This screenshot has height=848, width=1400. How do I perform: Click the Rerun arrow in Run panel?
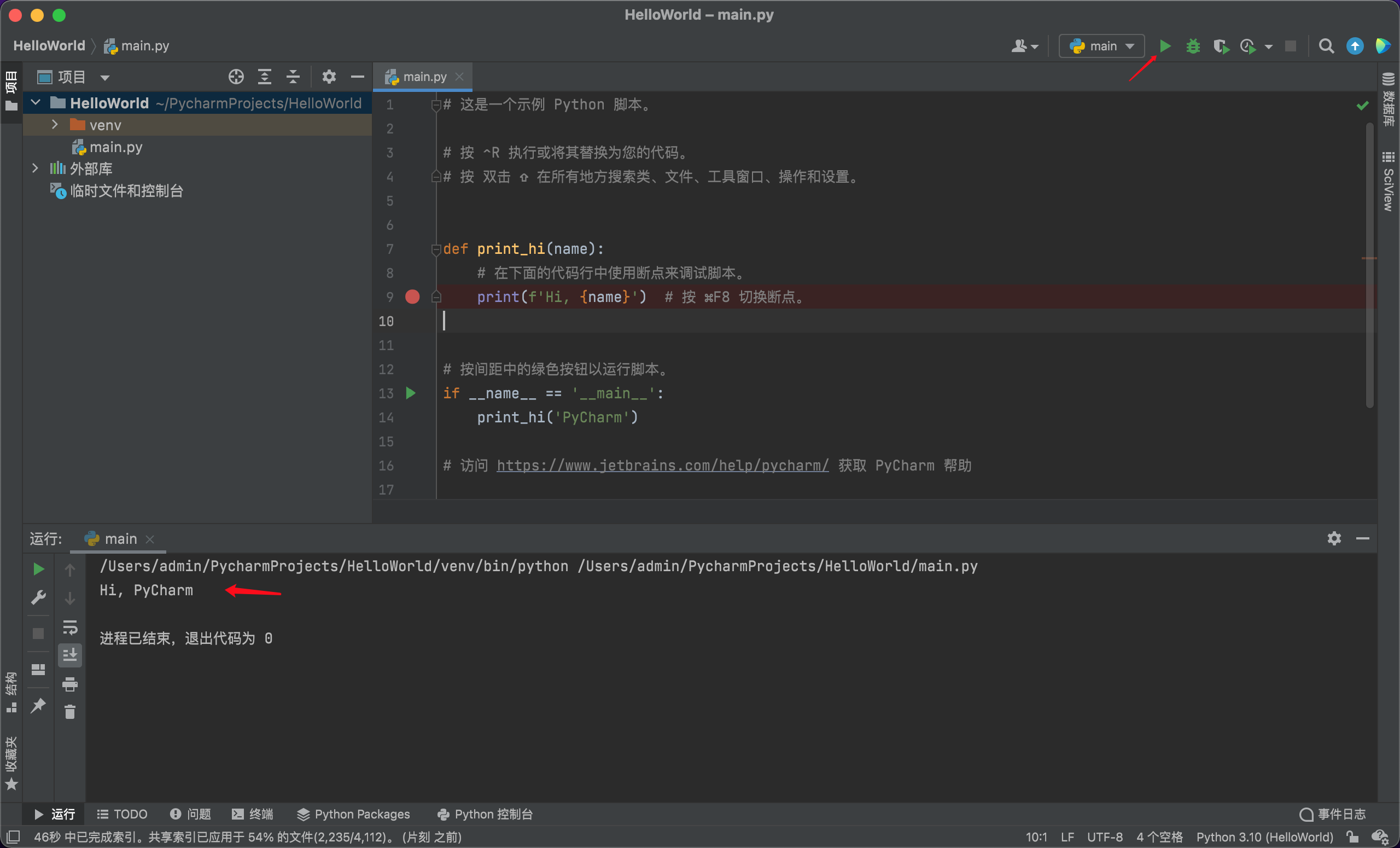(x=38, y=569)
